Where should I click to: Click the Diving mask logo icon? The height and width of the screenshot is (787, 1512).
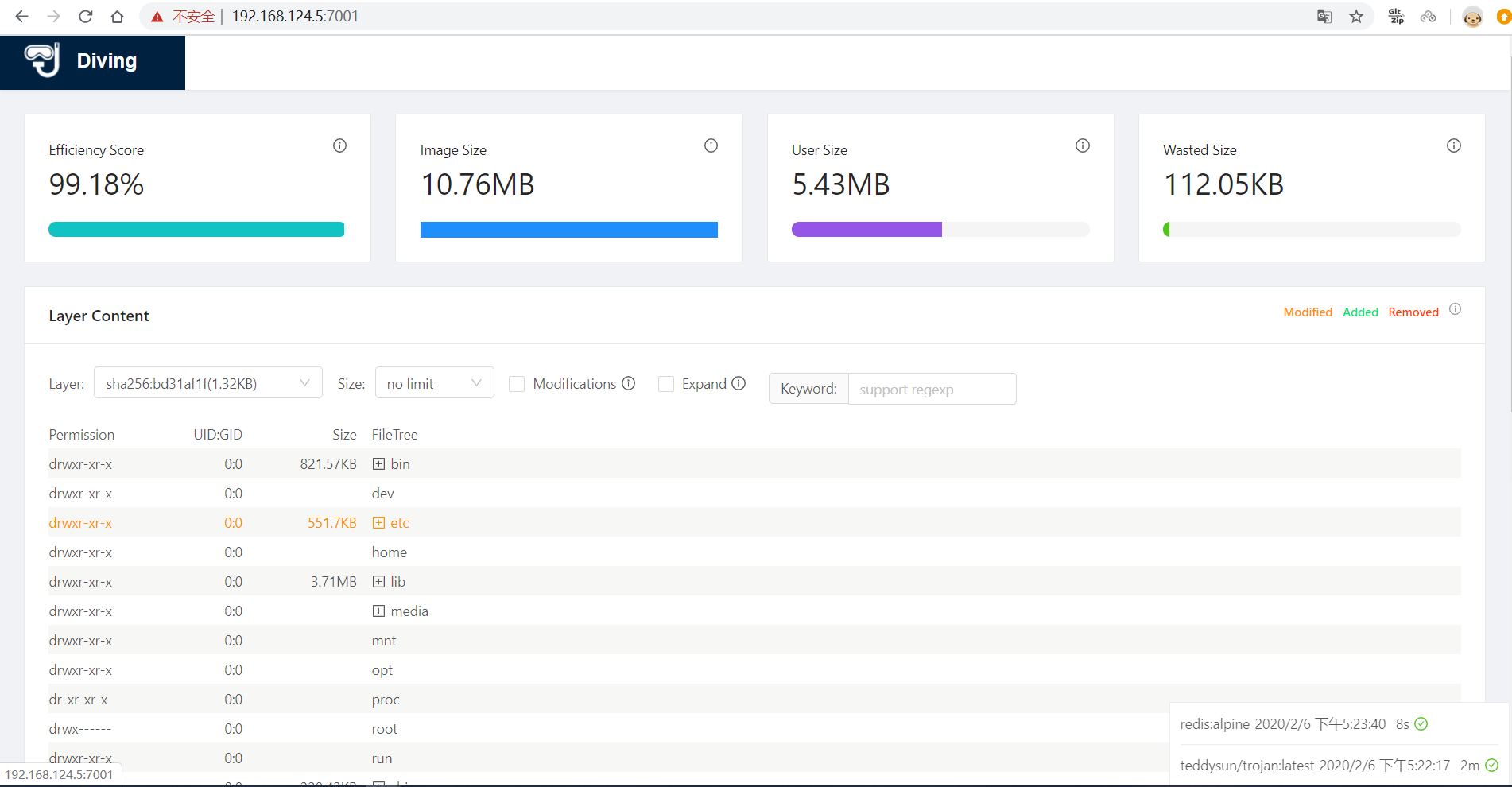pos(42,60)
